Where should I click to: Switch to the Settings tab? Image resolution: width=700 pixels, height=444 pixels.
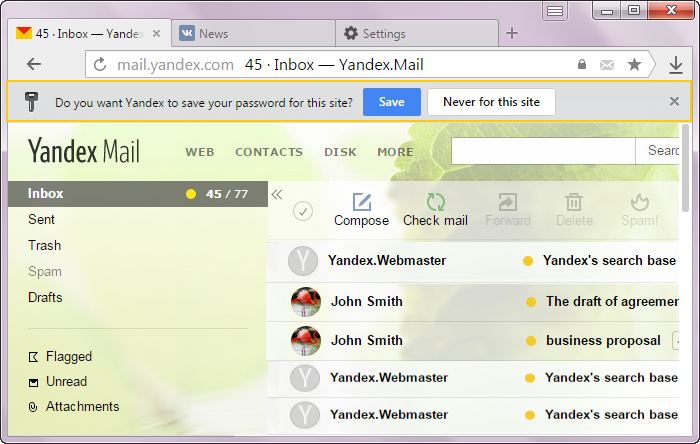(x=417, y=33)
